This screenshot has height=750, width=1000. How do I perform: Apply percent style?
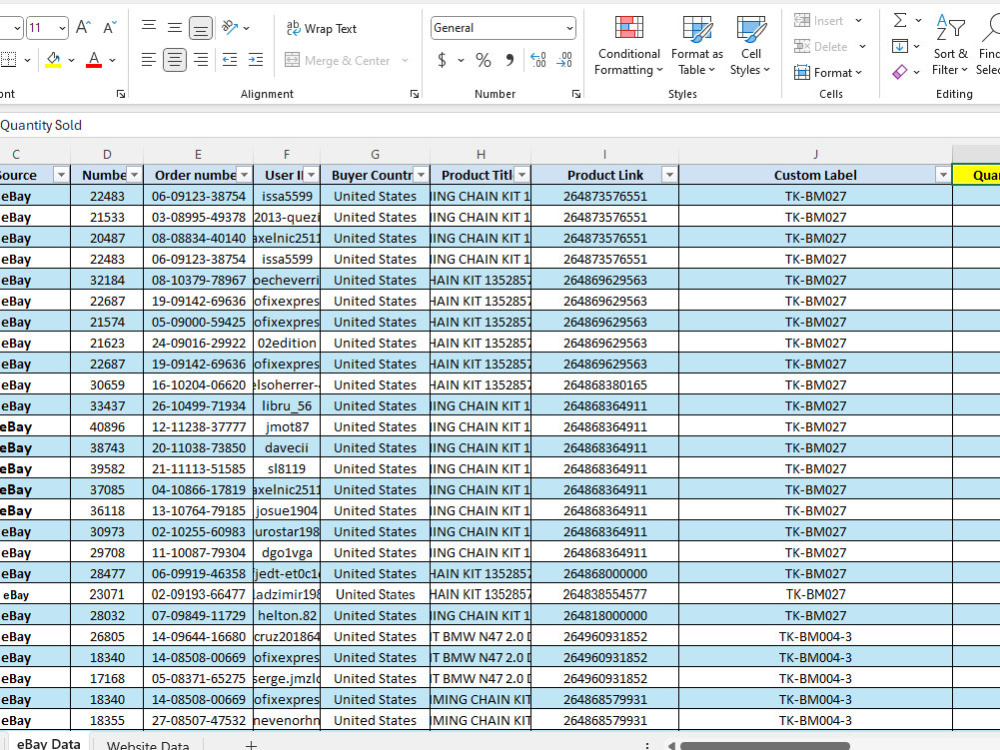pos(483,61)
